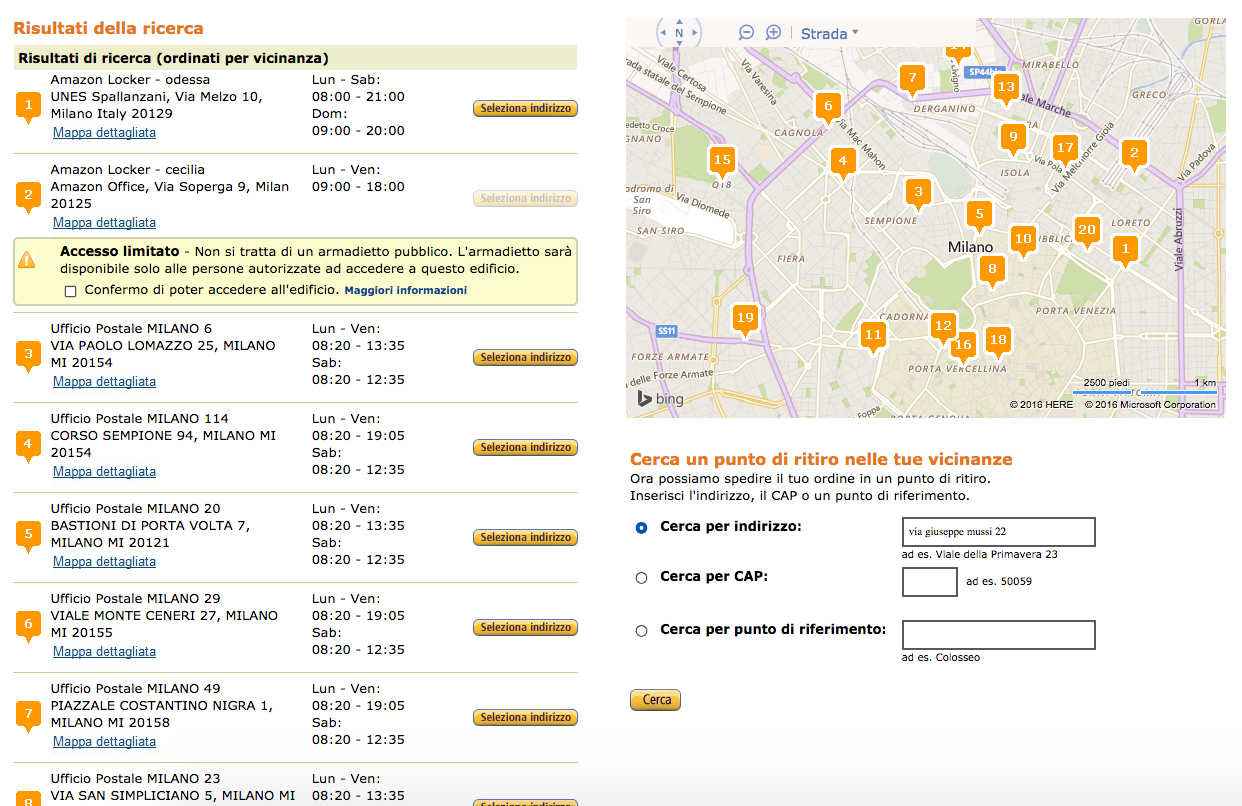1242x806 pixels.
Task: Click the zoom in magnifier on the map
Action: click(772, 32)
